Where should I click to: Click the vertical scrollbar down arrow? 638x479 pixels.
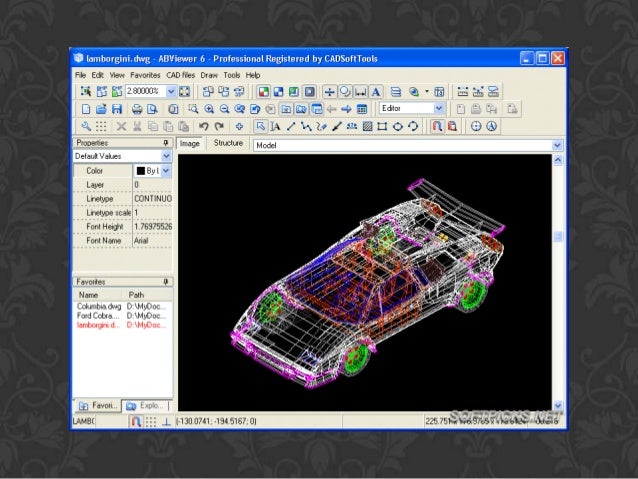(x=558, y=405)
